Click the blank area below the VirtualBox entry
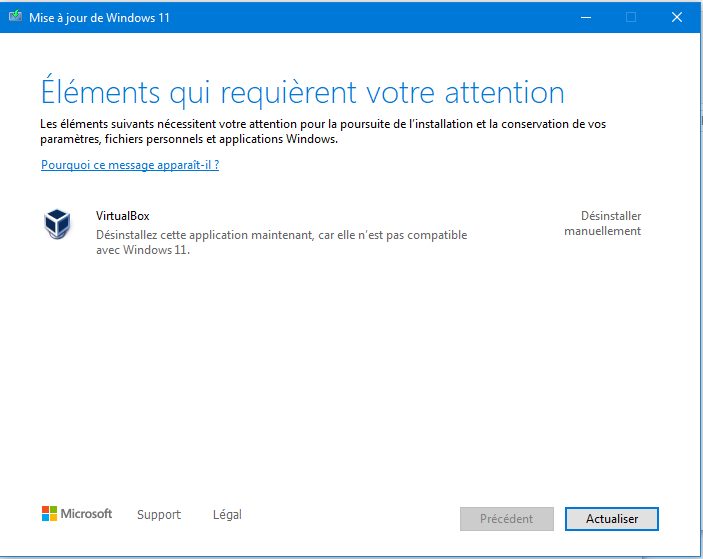 click(350, 380)
